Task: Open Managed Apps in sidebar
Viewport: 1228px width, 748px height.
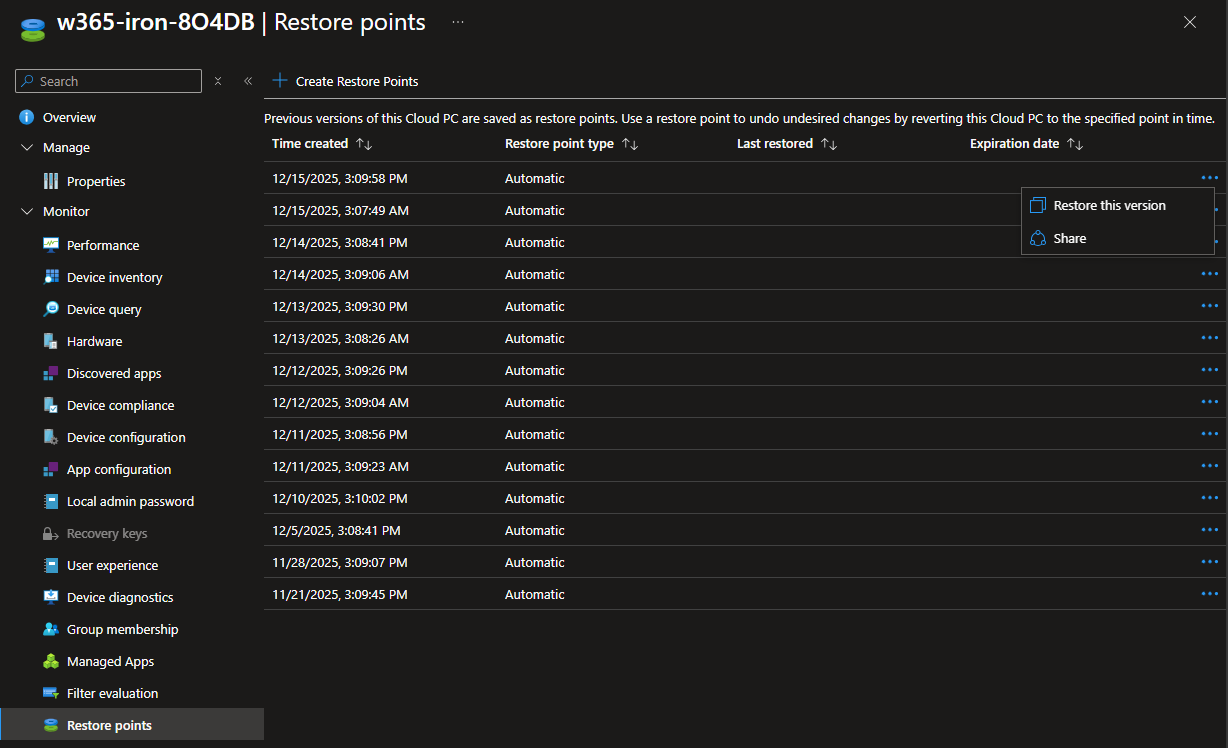Action: (110, 661)
